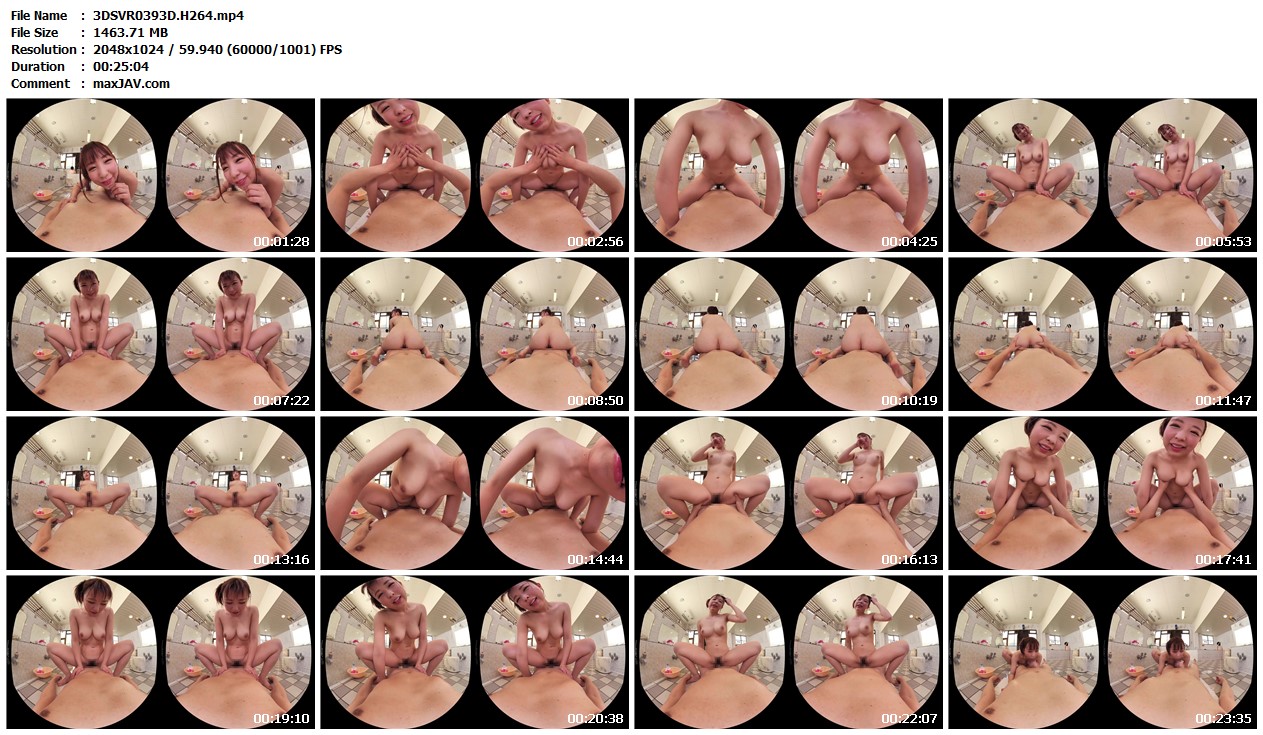The image size is (1263, 735).
Task: Click the file name 3DSVR0393D.H264.mp4 text
Action: pos(168,16)
